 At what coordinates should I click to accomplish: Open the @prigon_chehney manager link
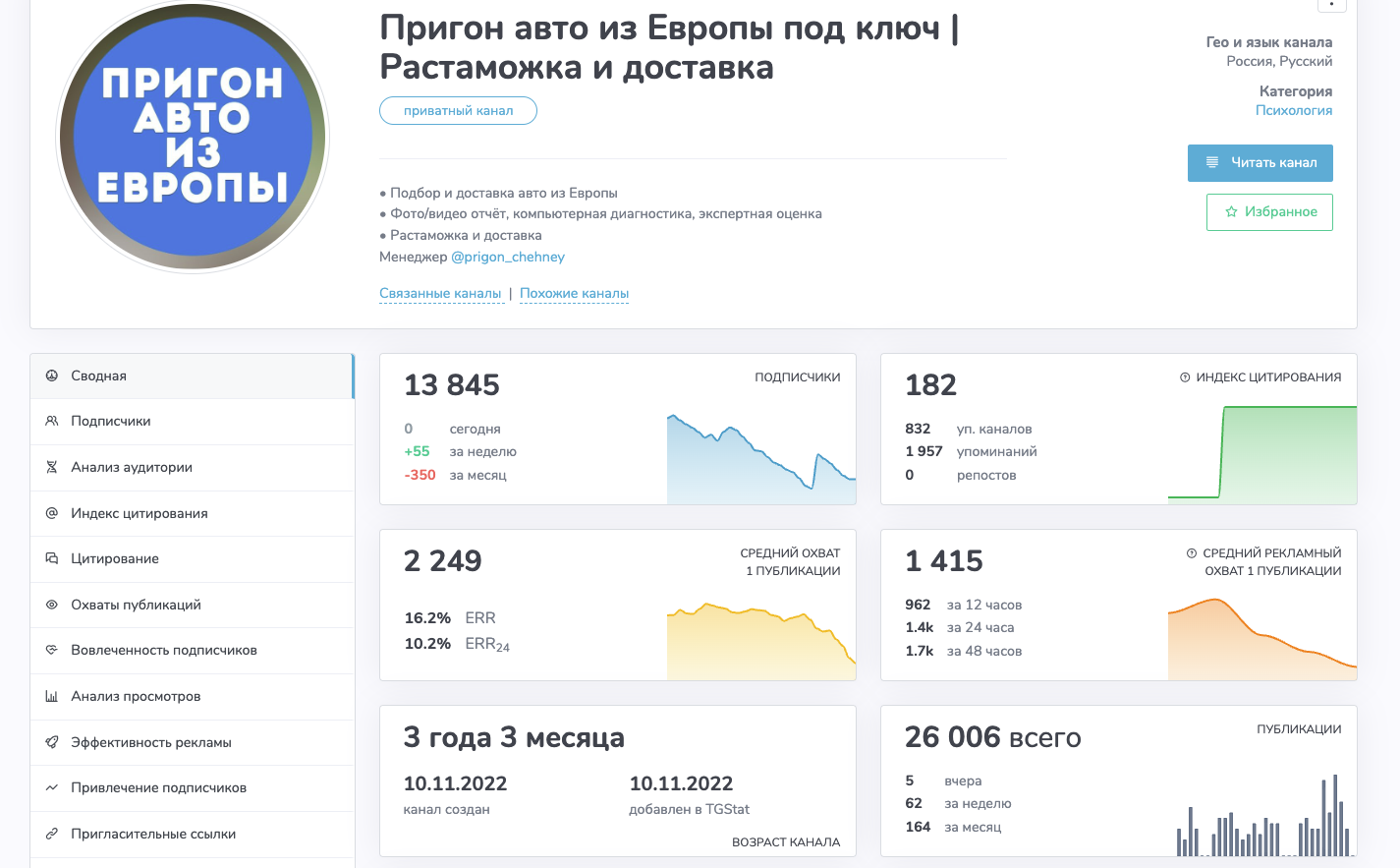click(x=508, y=257)
